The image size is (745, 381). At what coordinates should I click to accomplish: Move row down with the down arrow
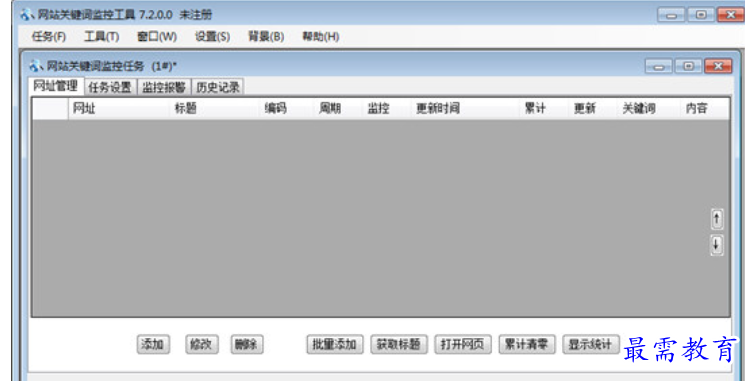coord(717,245)
